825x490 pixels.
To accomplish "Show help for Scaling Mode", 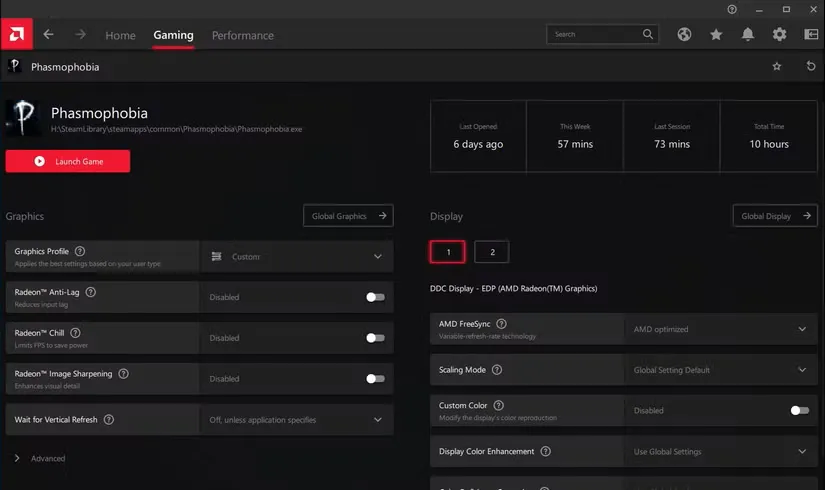I will (497, 370).
